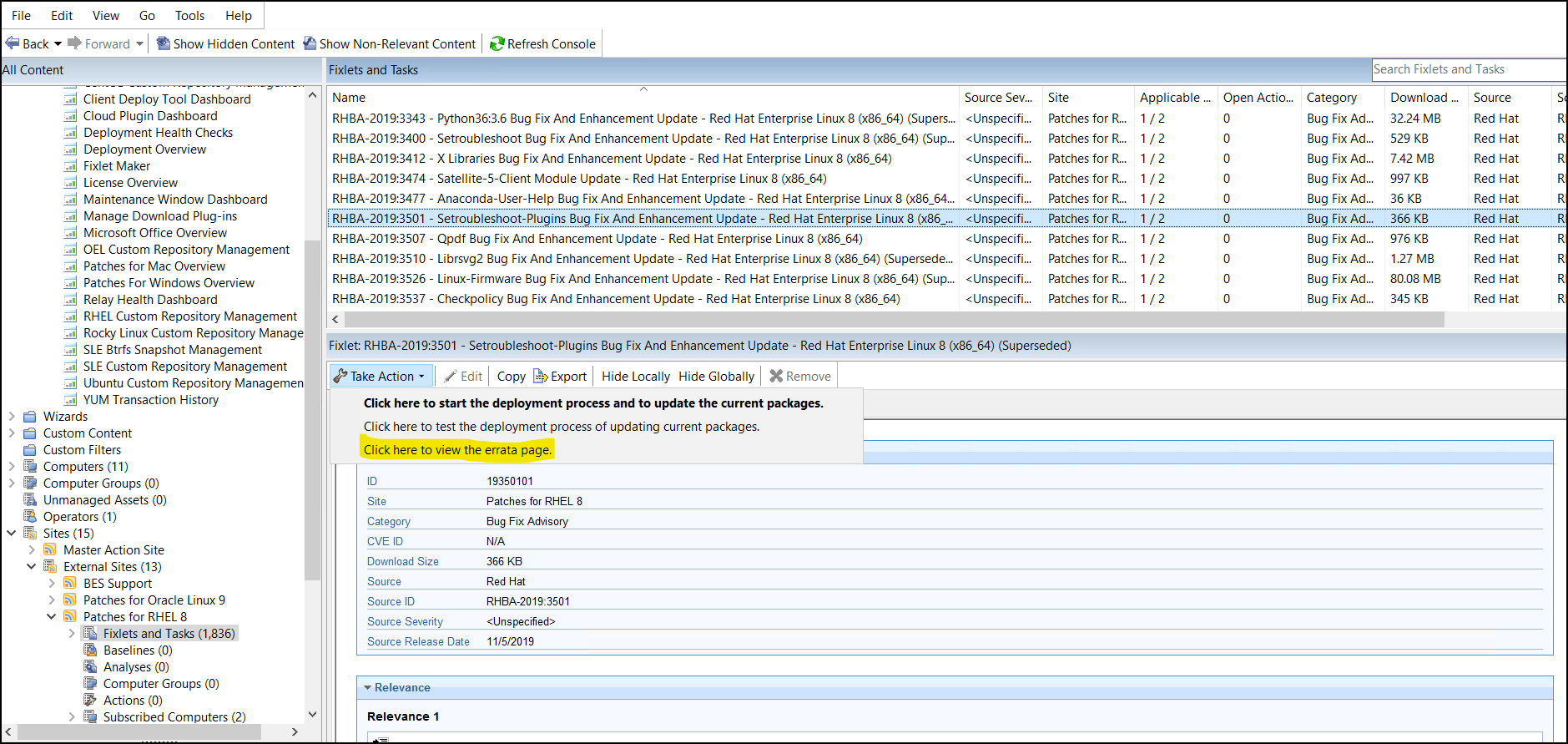Click the Edit pencil icon

pos(451,377)
